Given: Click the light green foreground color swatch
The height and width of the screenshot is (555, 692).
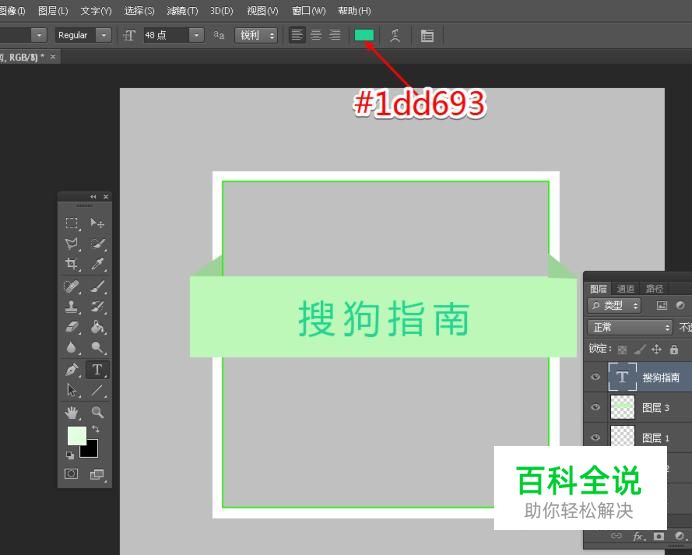Looking at the screenshot, I should coord(76,435).
